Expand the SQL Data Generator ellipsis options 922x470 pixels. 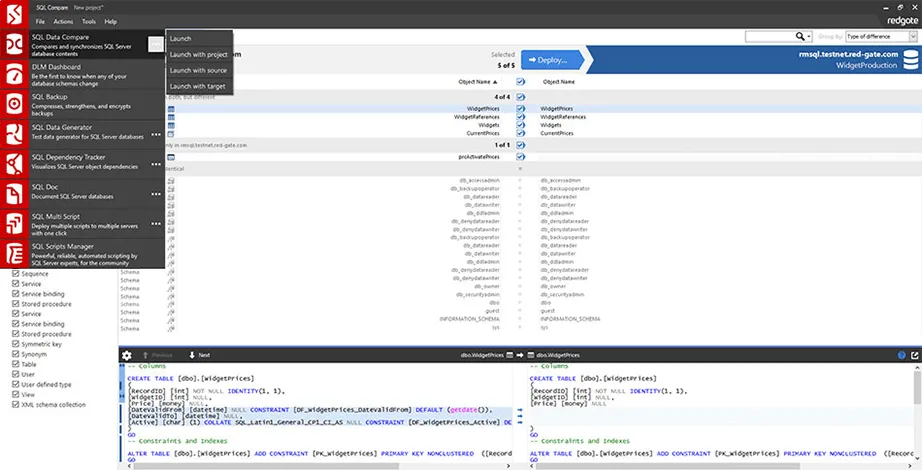click(x=156, y=134)
